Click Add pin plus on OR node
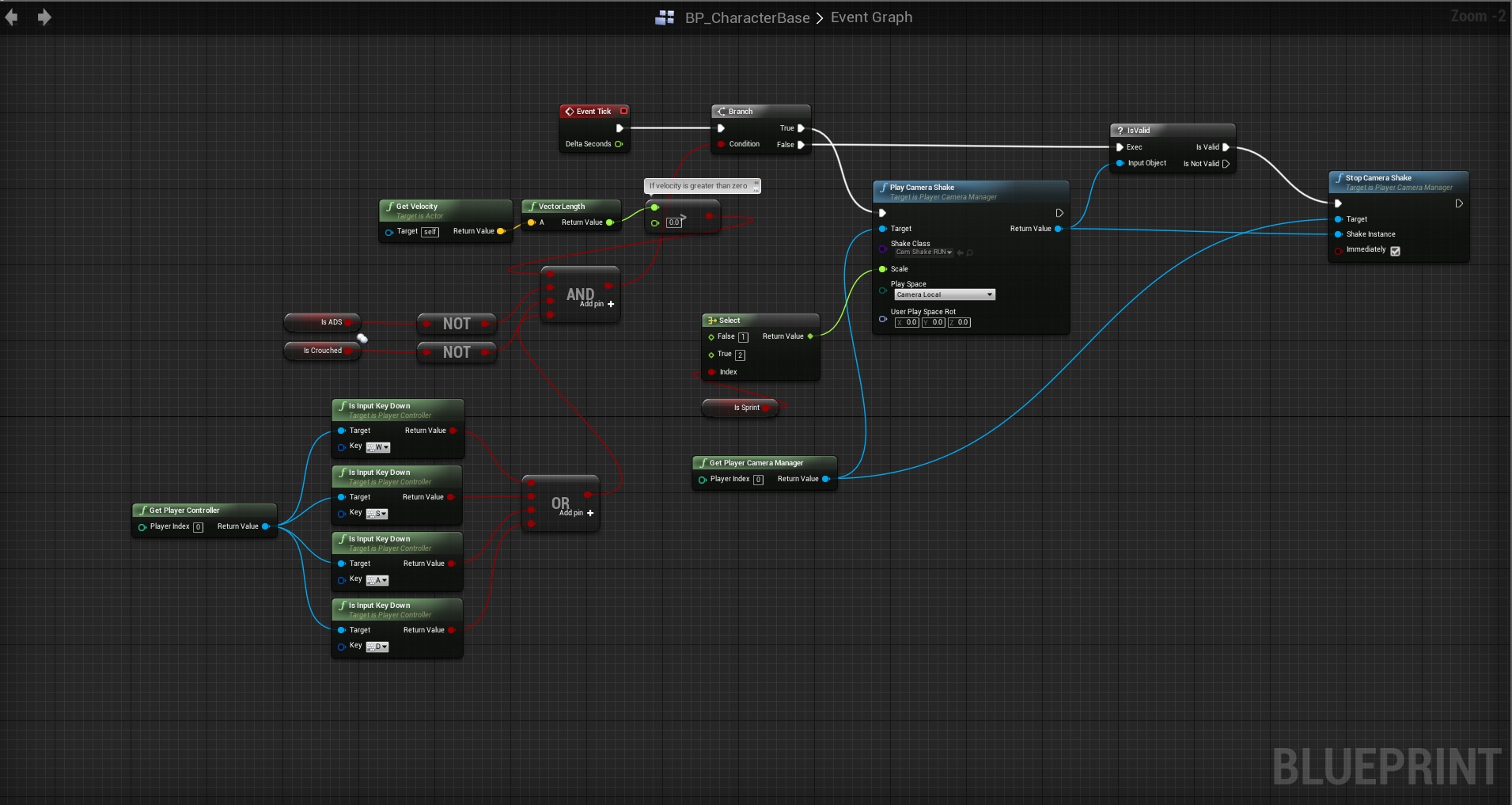1512x805 pixels. 590,513
